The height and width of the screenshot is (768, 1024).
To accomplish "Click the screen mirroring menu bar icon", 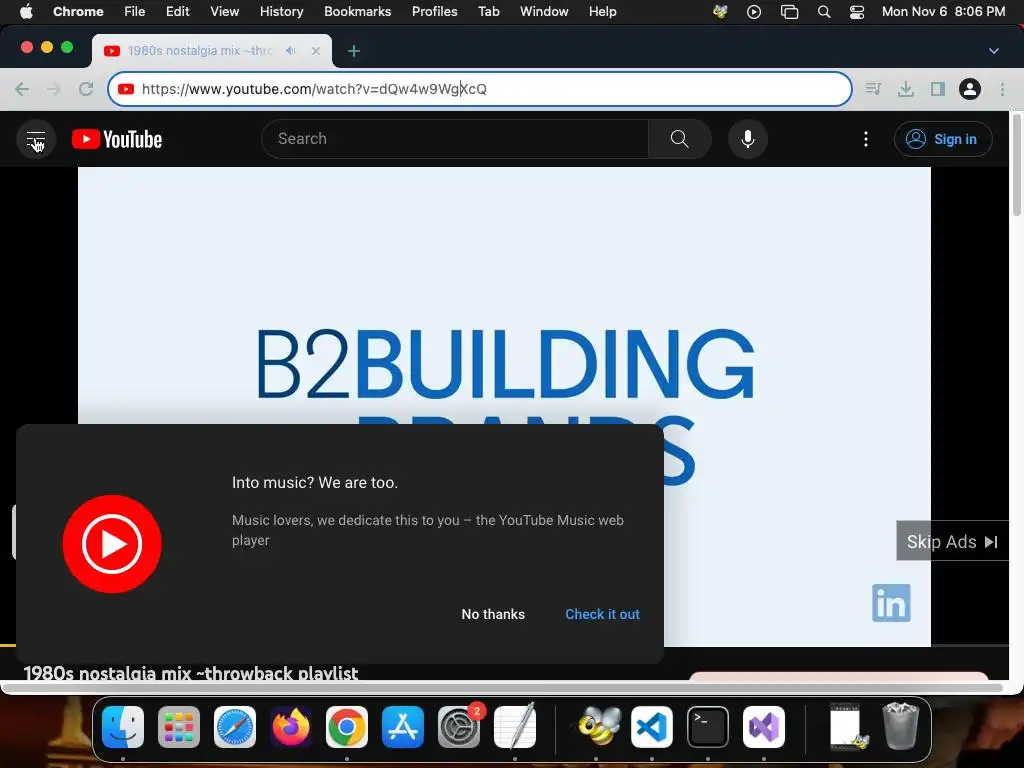I will point(789,12).
